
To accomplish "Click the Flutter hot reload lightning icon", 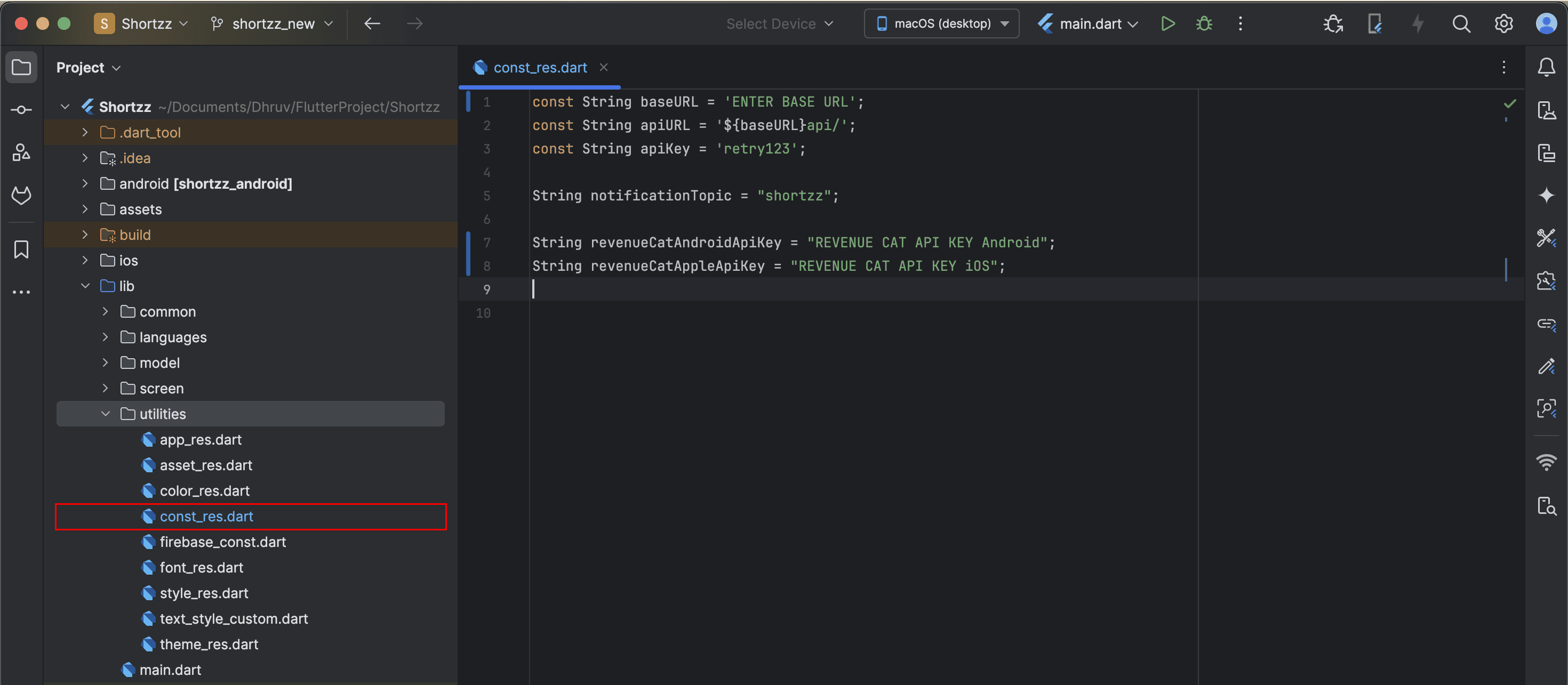I will (x=1418, y=24).
